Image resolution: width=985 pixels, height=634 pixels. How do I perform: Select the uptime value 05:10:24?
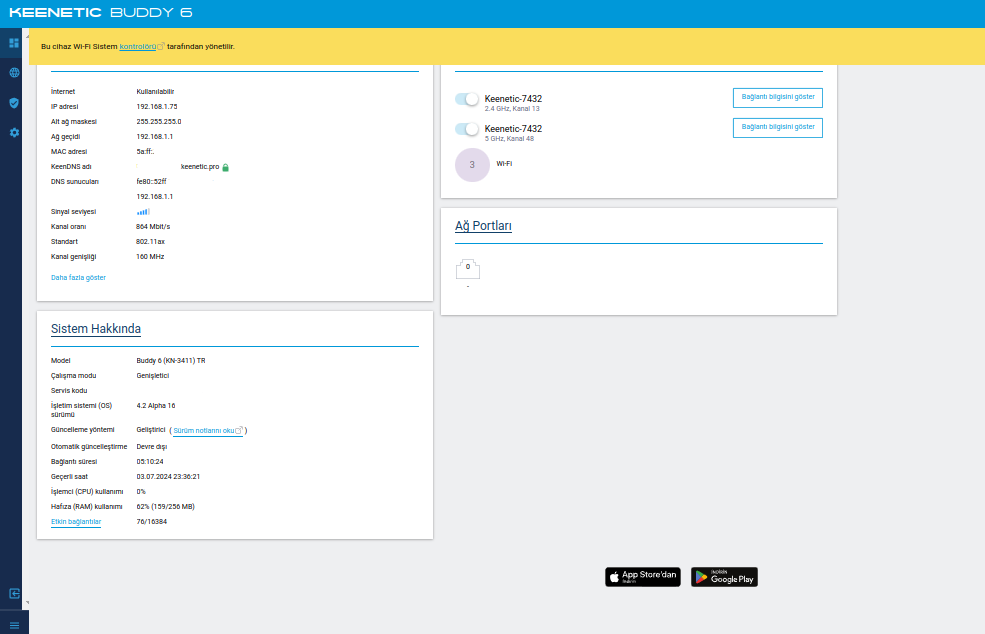point(150,462)
